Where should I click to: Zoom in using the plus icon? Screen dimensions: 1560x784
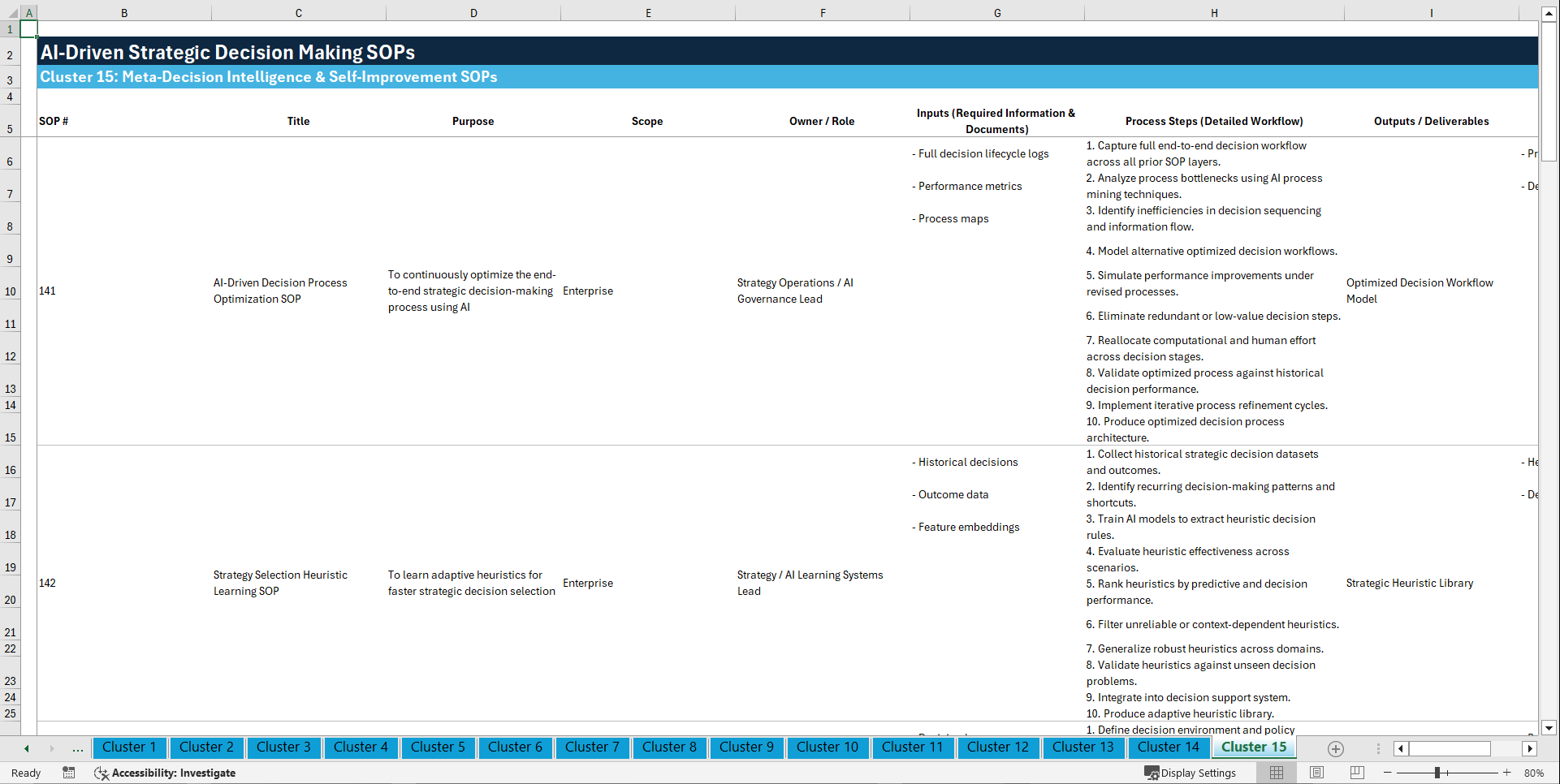tap(1507, 773)
